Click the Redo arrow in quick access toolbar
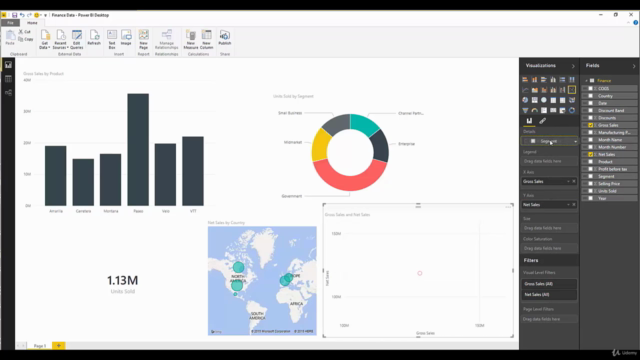This screenshot has width=640, height=360. coord(29,15)
